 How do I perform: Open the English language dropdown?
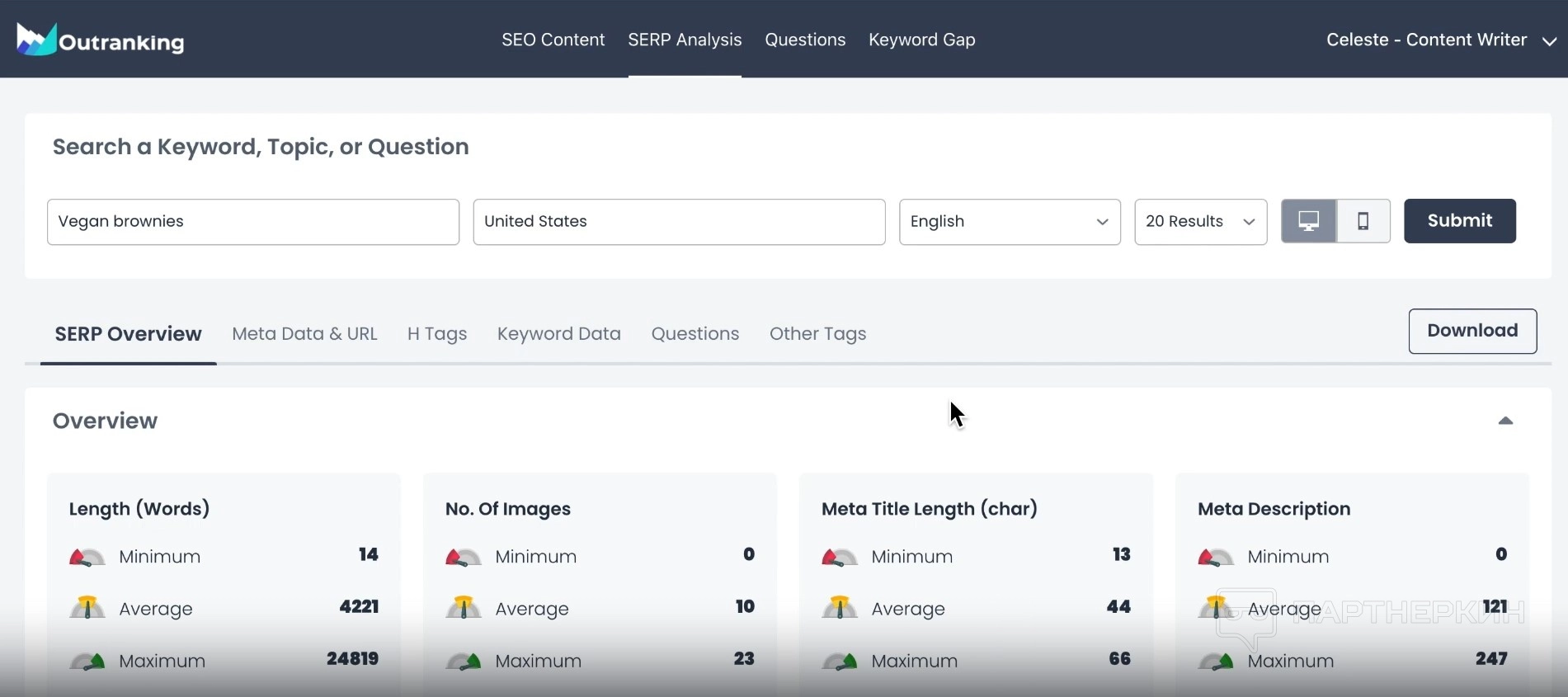click(x=1009, y=222)
